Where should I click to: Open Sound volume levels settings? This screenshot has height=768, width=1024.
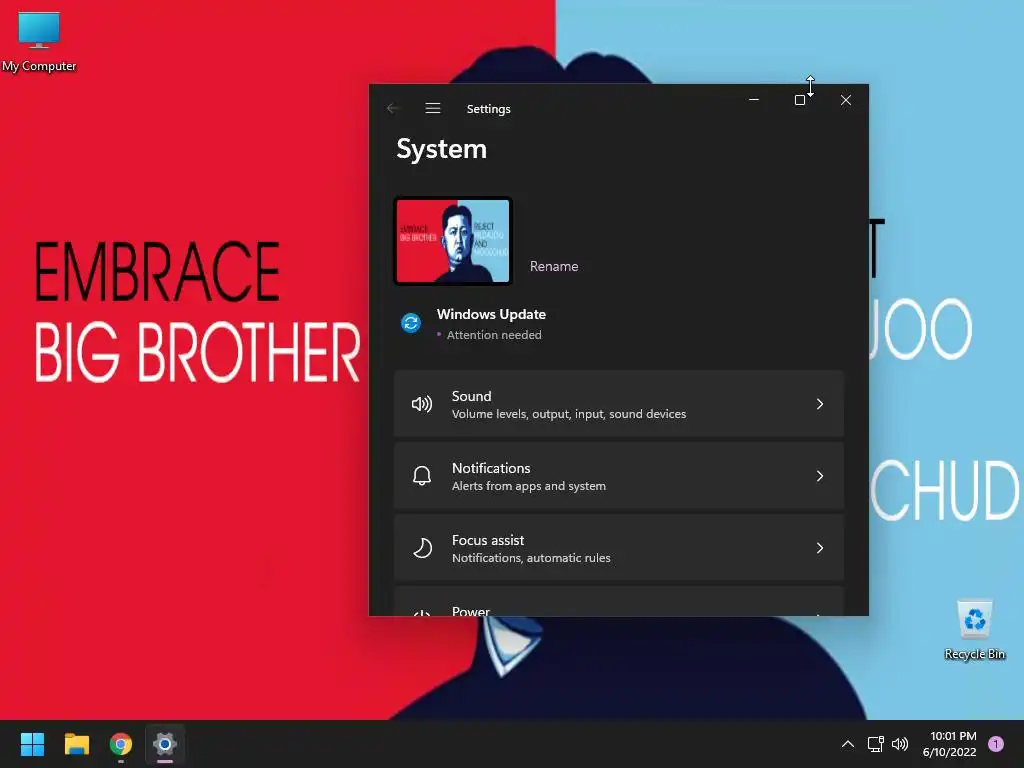(618, 404)
